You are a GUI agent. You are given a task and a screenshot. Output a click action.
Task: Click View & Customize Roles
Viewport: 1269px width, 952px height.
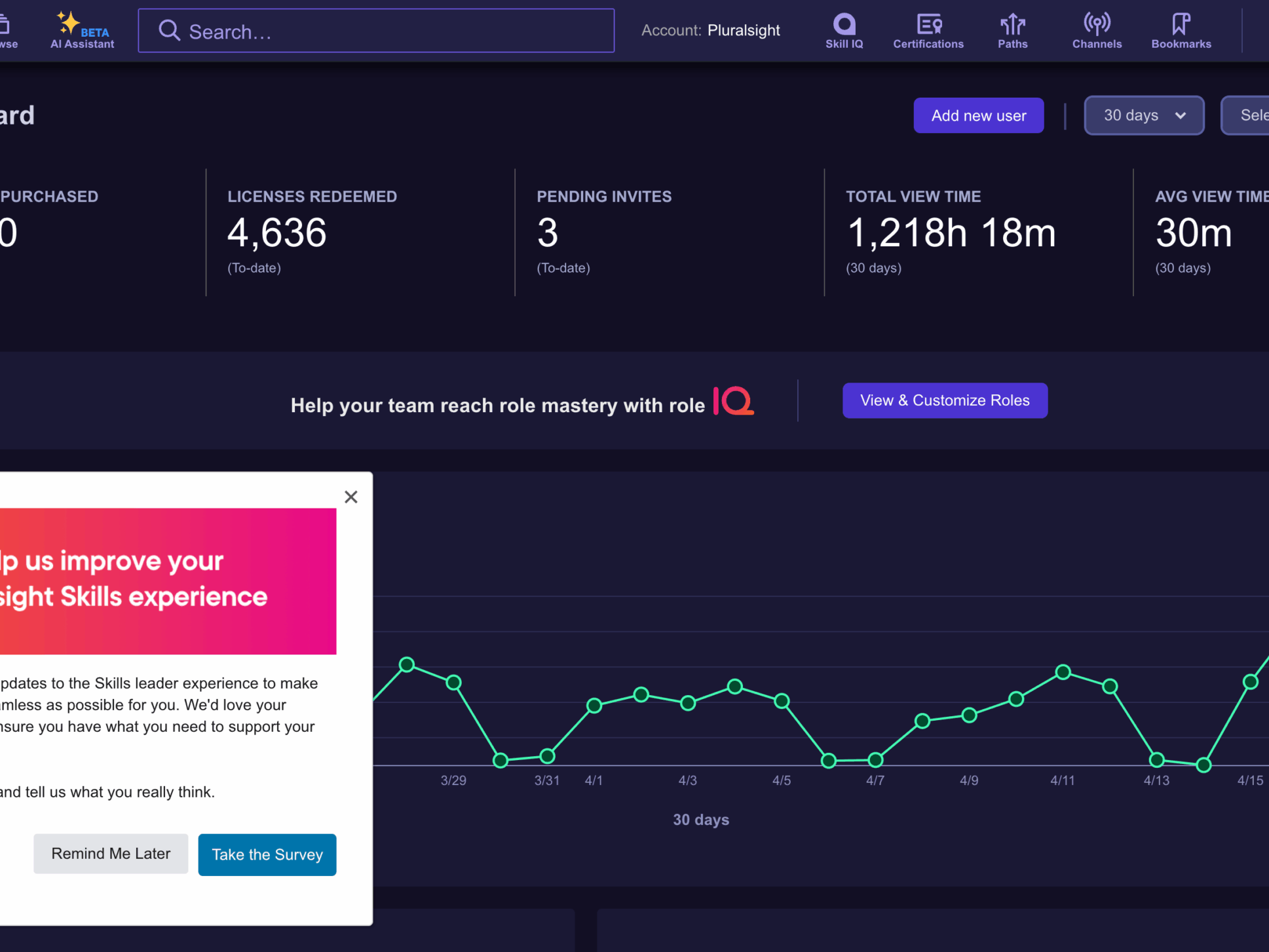tap(944, 400)
